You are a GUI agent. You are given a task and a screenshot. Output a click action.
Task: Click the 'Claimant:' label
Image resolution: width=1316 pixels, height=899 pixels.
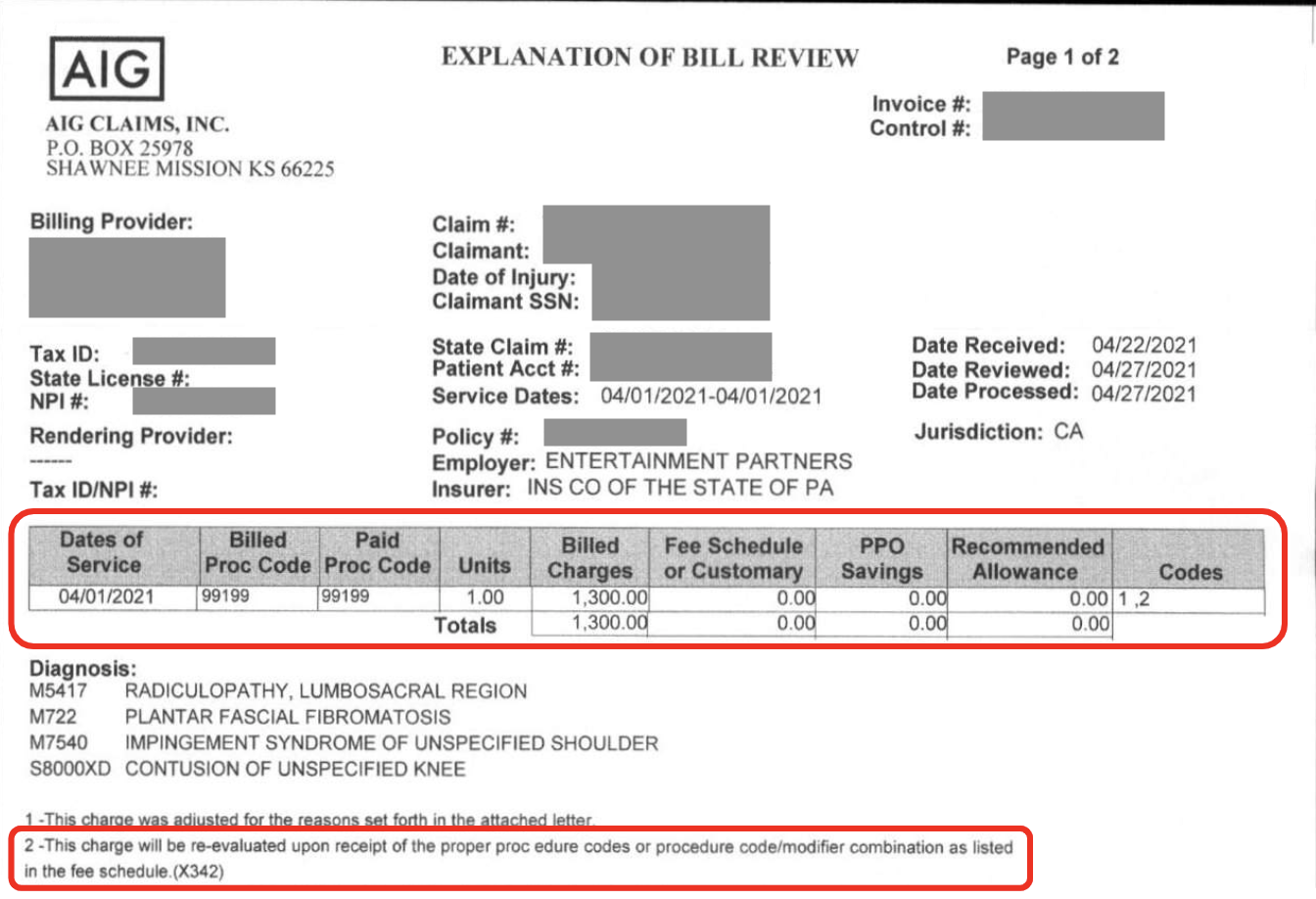coord(481,251)
